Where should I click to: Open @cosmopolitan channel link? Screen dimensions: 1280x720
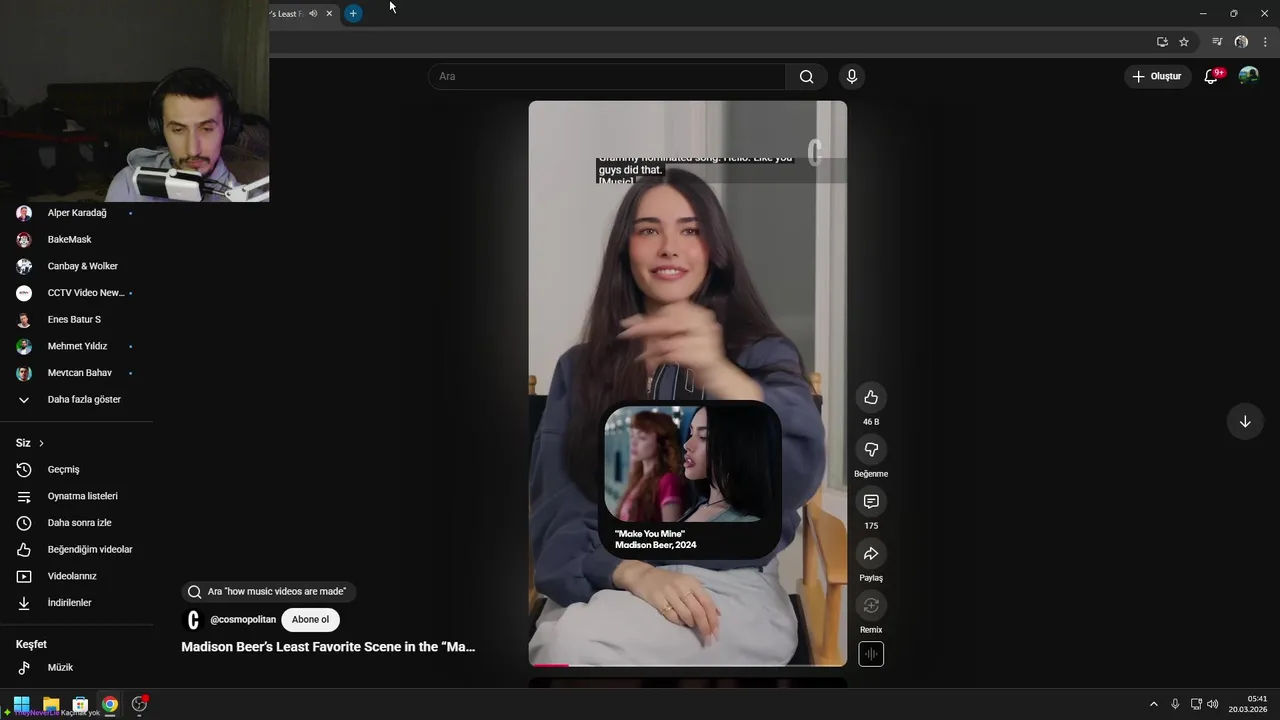pos(243,620)
